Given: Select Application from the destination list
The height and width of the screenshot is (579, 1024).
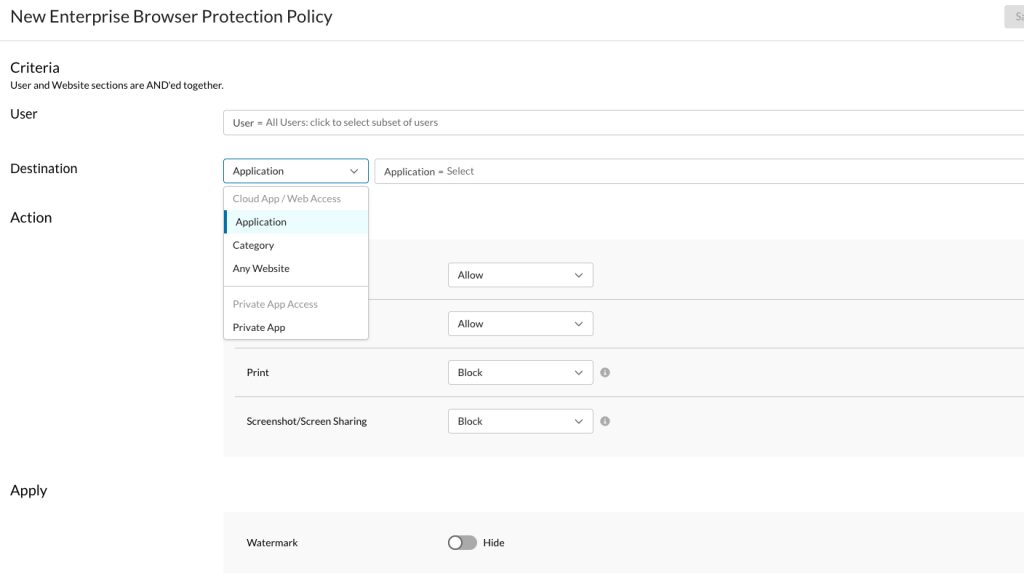Looking at the screenshot, I should (x=296, y=222).
